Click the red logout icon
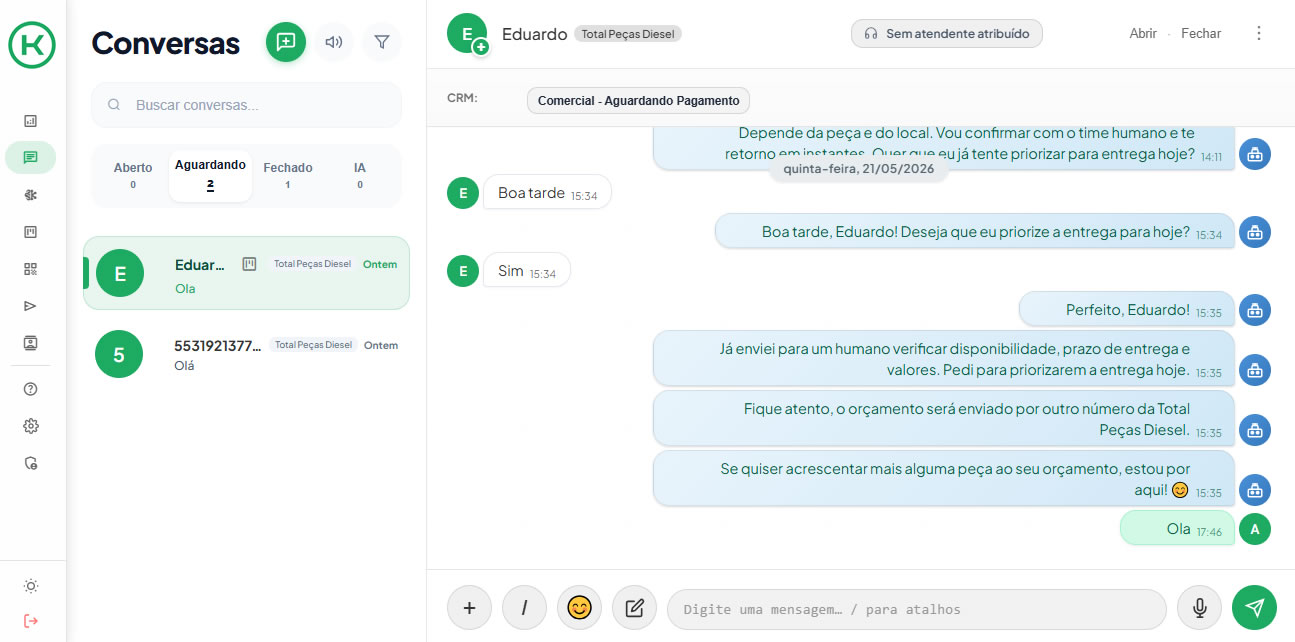The width and height of the screenshot is (1295, 642). (30, 621)
